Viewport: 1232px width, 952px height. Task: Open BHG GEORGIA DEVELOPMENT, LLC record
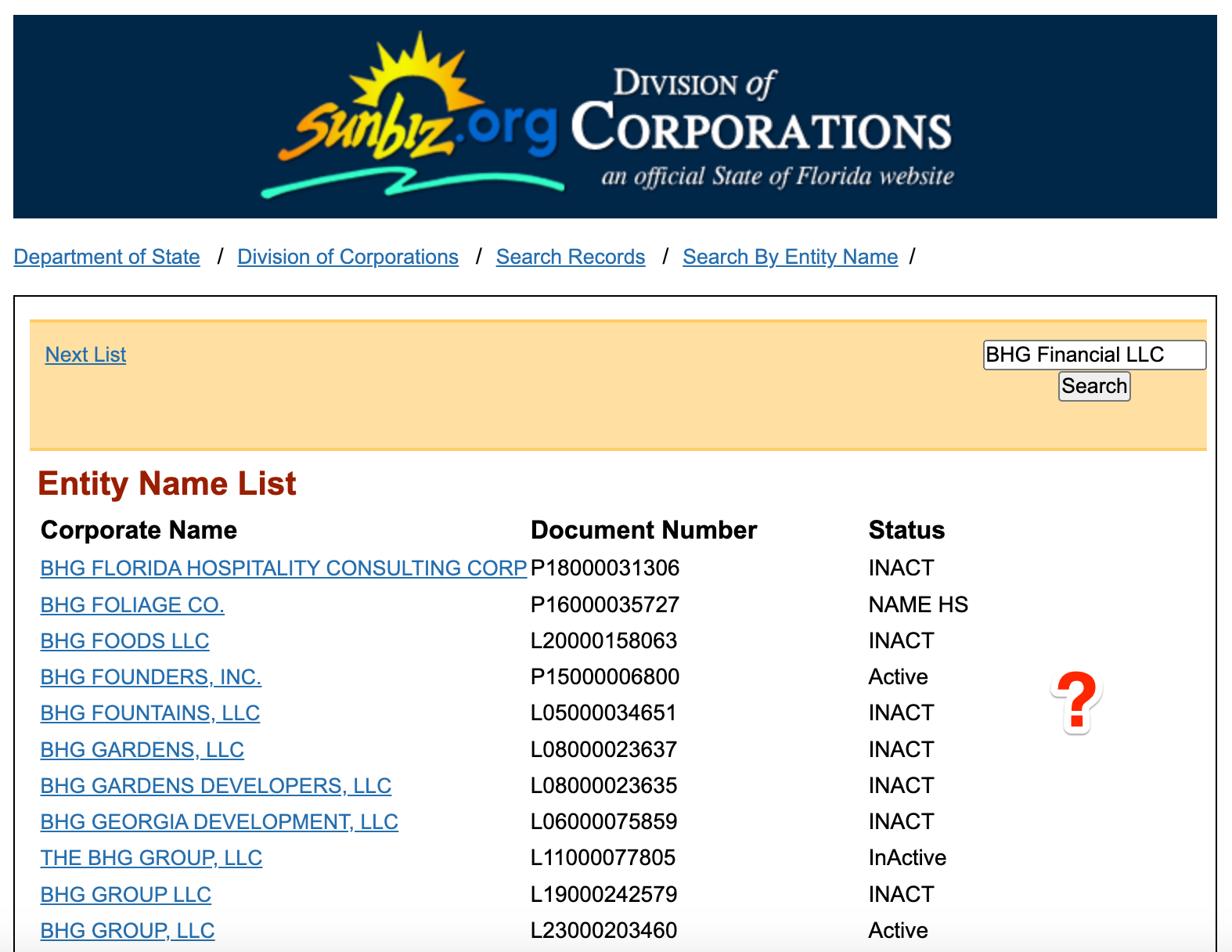(219, 821)
